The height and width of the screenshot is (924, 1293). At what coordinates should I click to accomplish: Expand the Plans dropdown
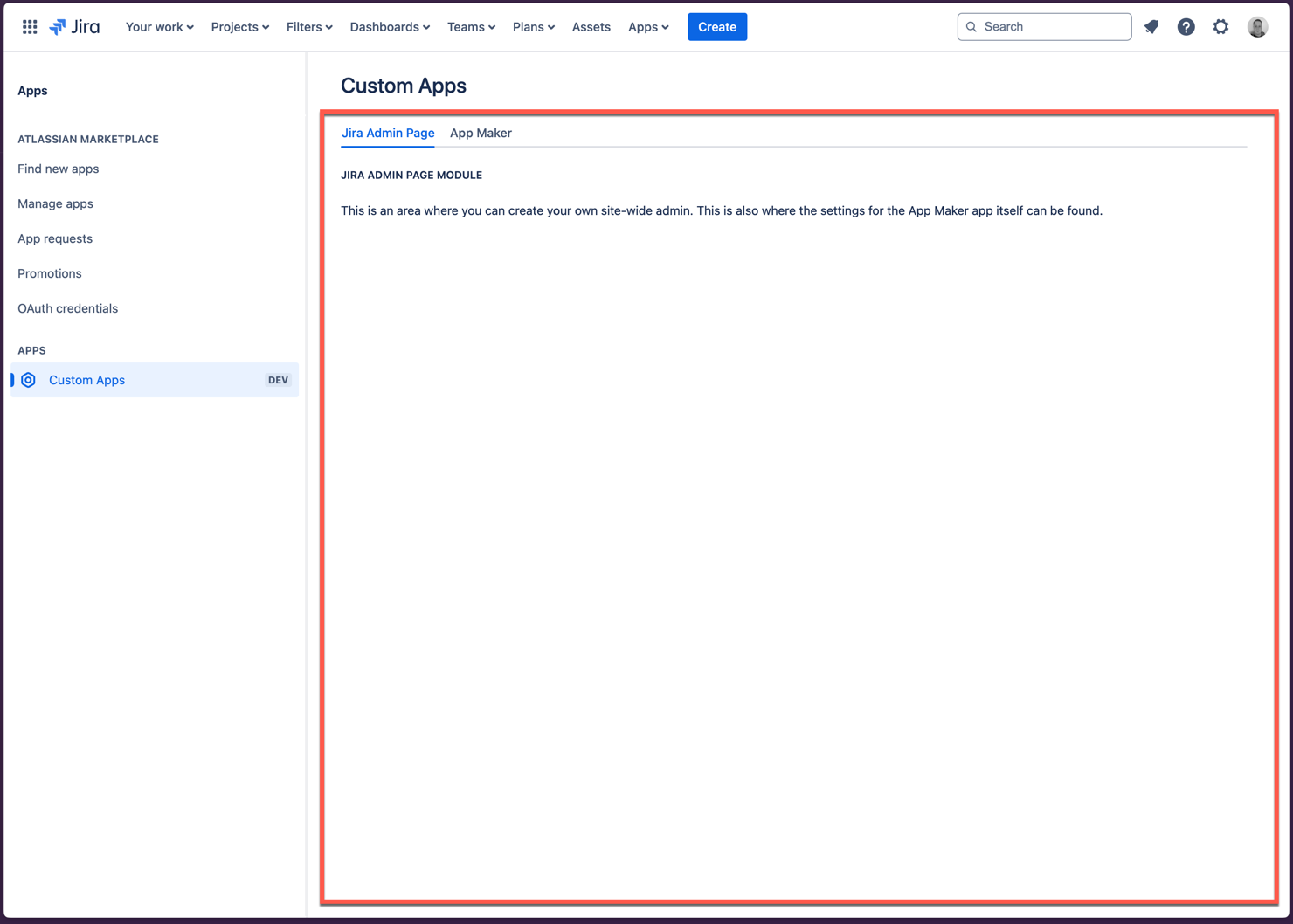coord(534,27)
